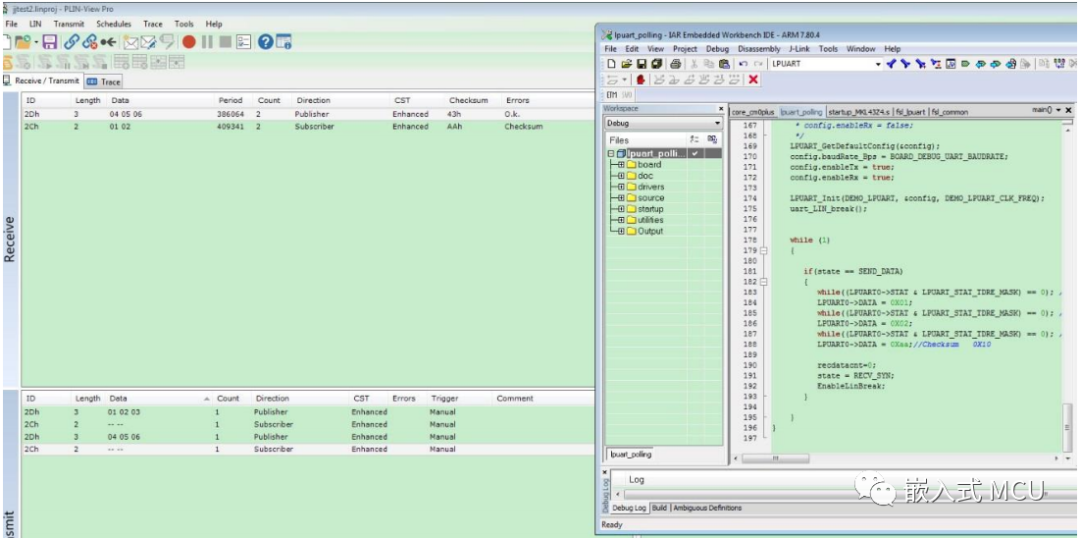This screenshot has height=538, width=1080.
Task: Click the Save icon in PLIN-View Pro
Action: click(50, 42)
